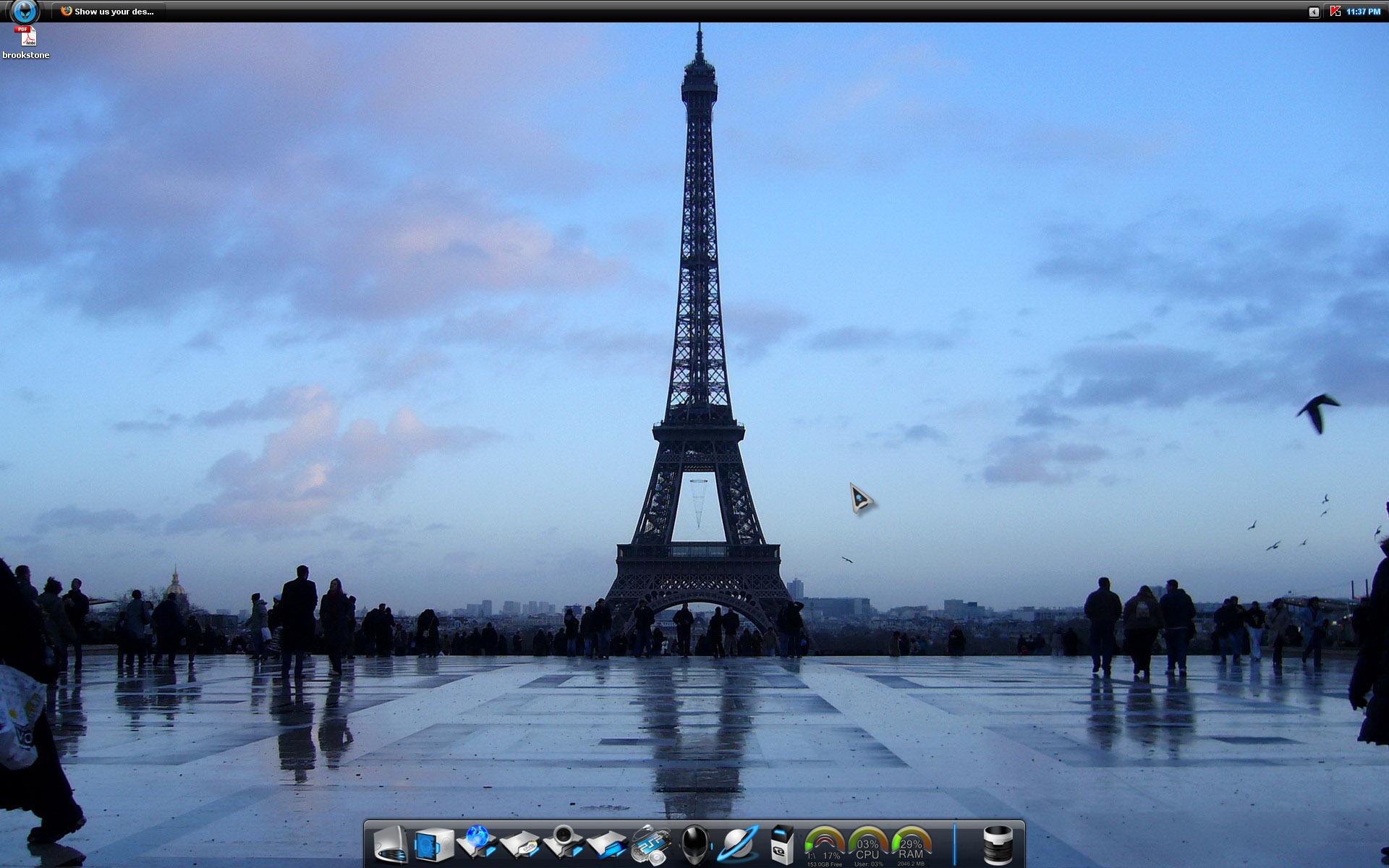Launch the black Alienware head dock icon
The width and height of the screenshot is (1389, 868).
coord(694,844)
